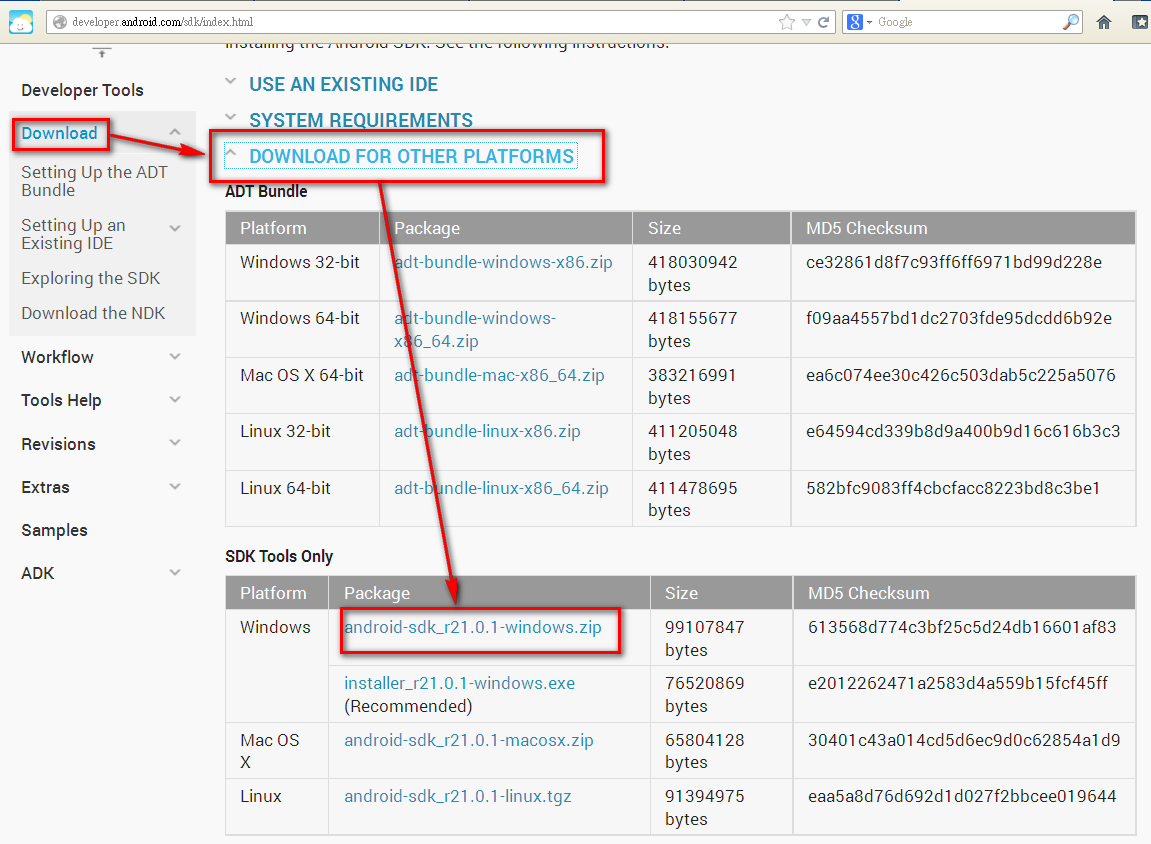The width and height of the screenshot is (1151, 844).
Task: Download android-sdk_r21.0.1-linux.tgz
Action: 457,796
